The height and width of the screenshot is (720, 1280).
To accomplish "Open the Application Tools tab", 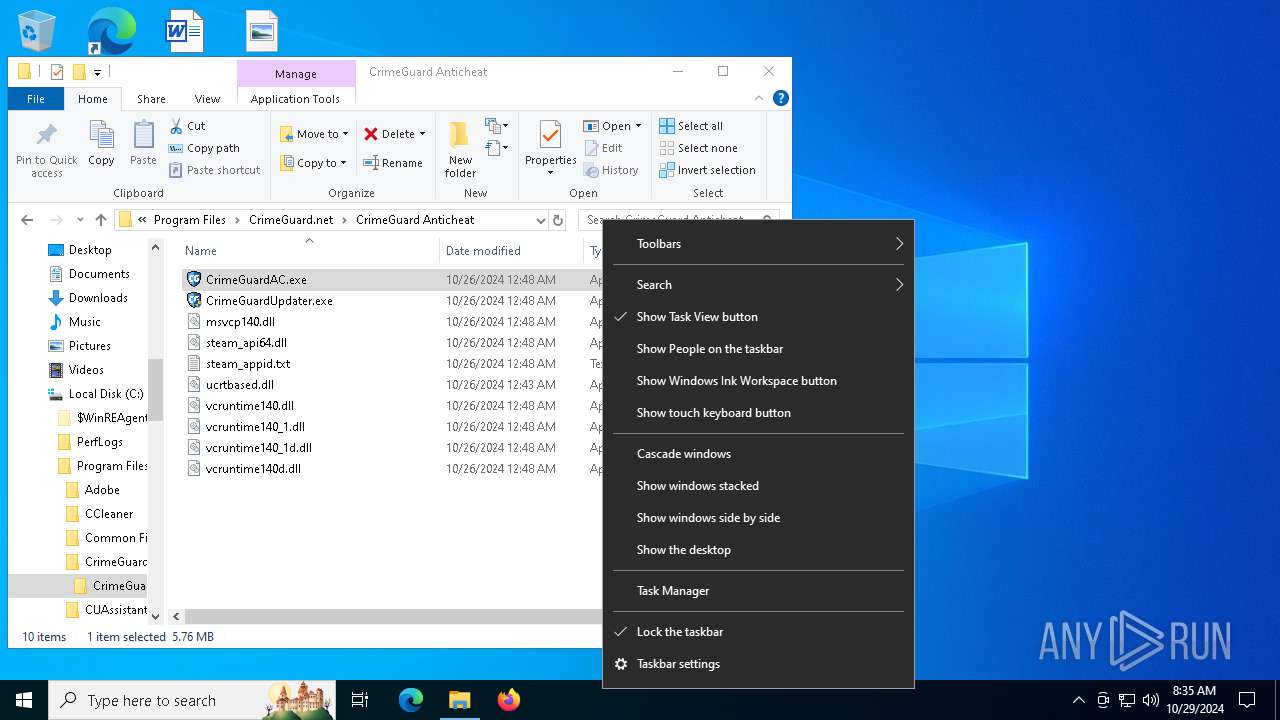I will pos(295,99).
